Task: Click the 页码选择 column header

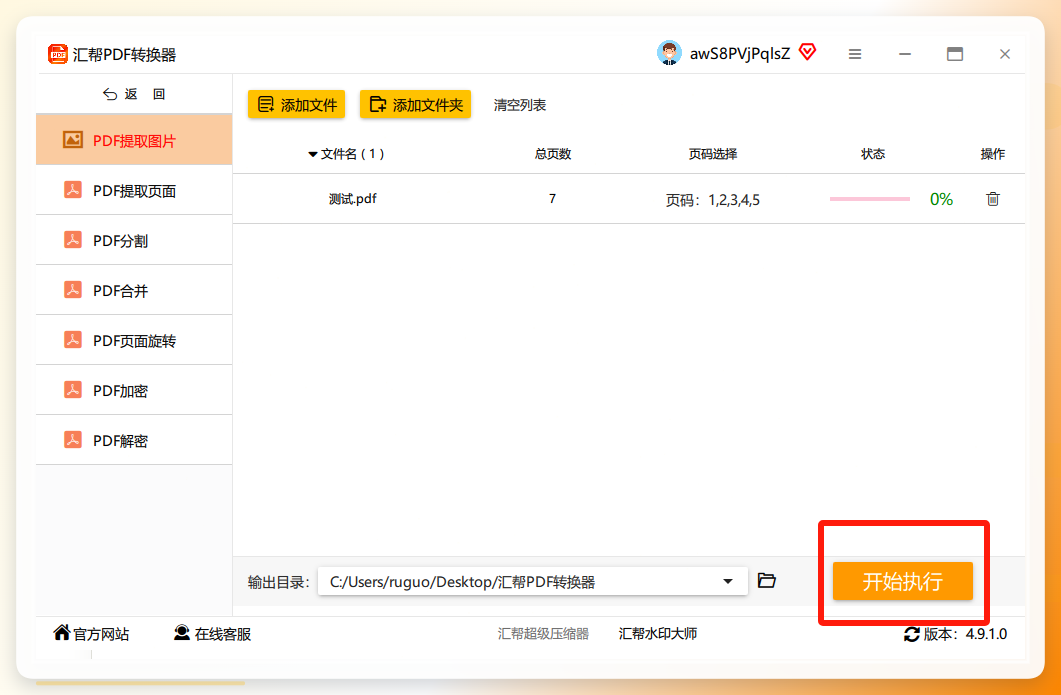Action: [713, 154]
